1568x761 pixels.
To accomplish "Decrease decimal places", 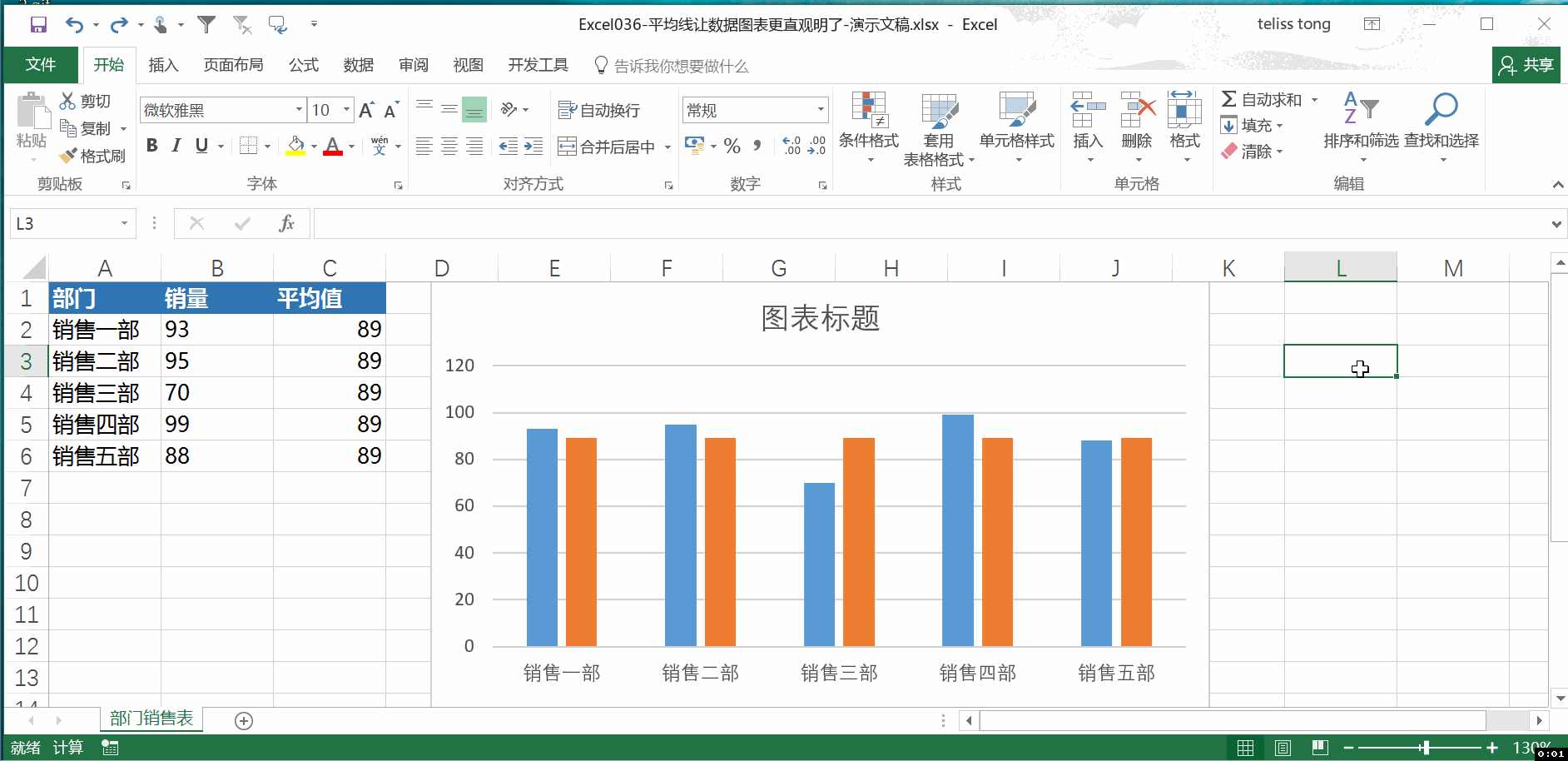I will (817, 147).
